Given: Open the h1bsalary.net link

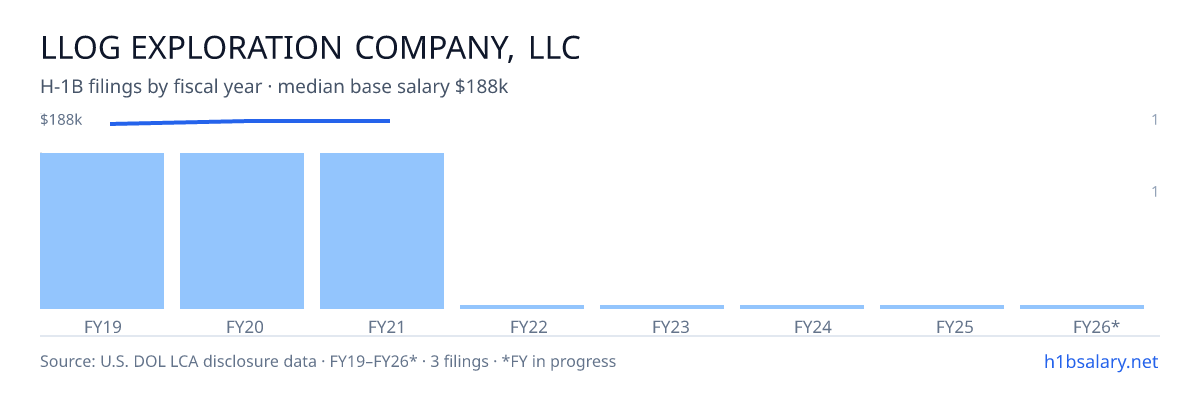Looking at the screenshot, I should [x=1101, y=361].
